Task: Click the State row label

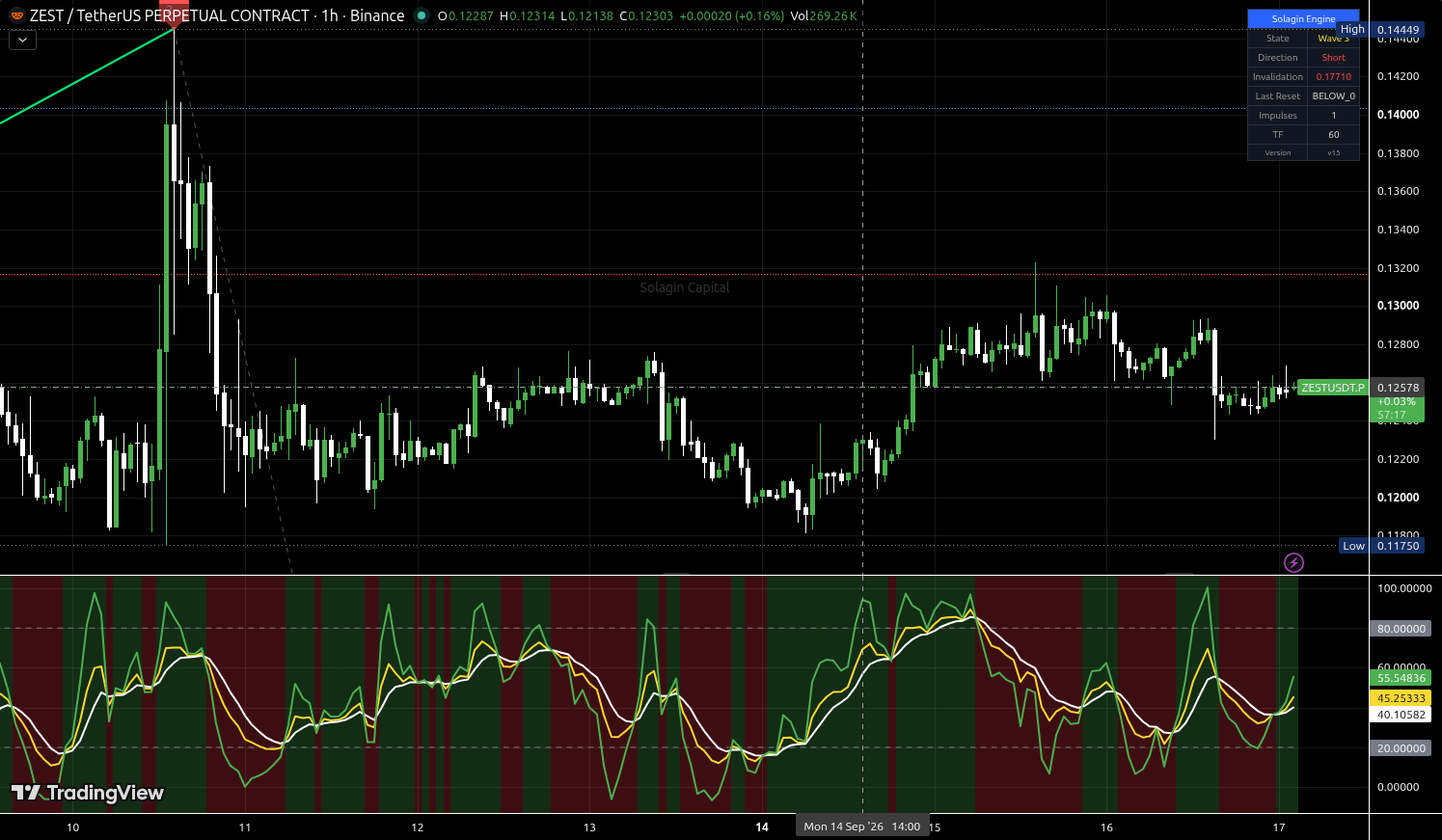Action: point(1278,39)
